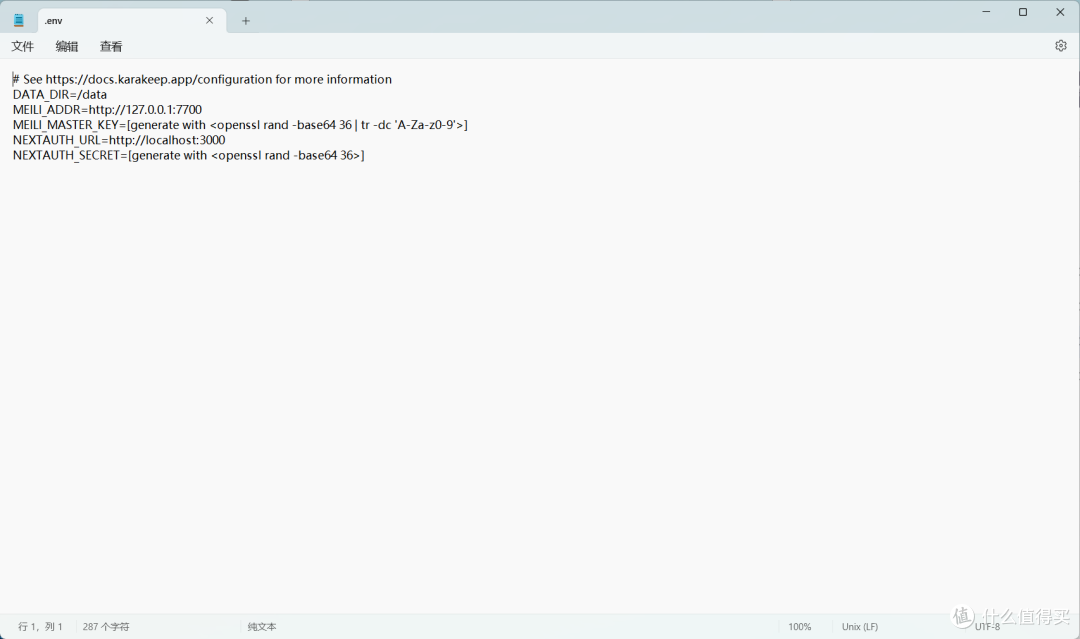
Task: Open the 文件 menu
Action: (x=23, y=47)
